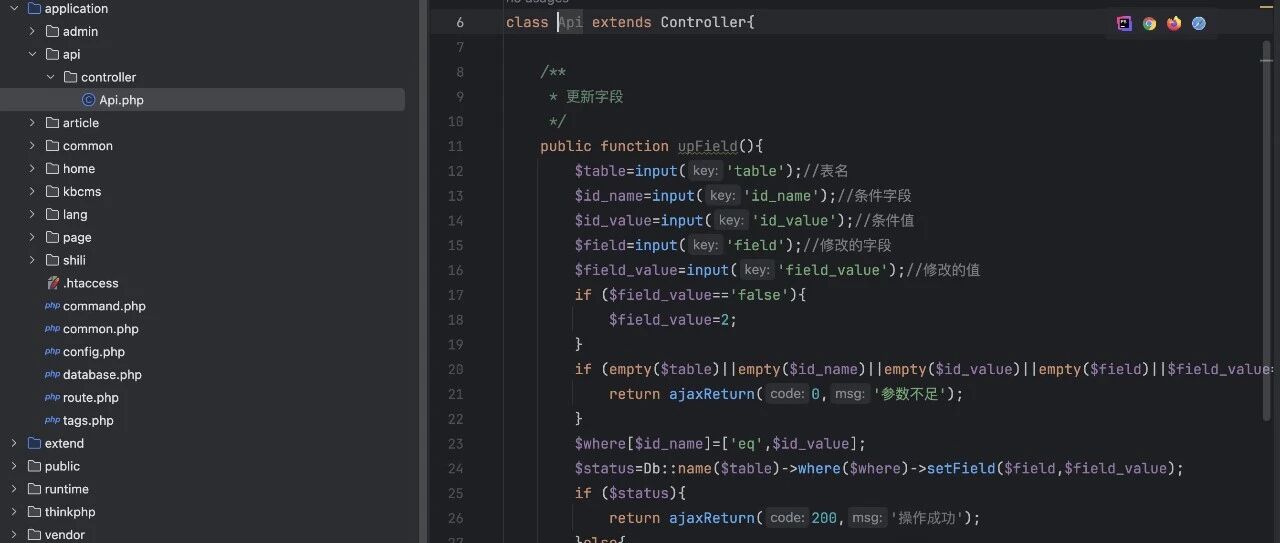The height and width of the screenshot is (543, 1280).
Task: Select the thinkphp folder row
Action: [202, 512]
